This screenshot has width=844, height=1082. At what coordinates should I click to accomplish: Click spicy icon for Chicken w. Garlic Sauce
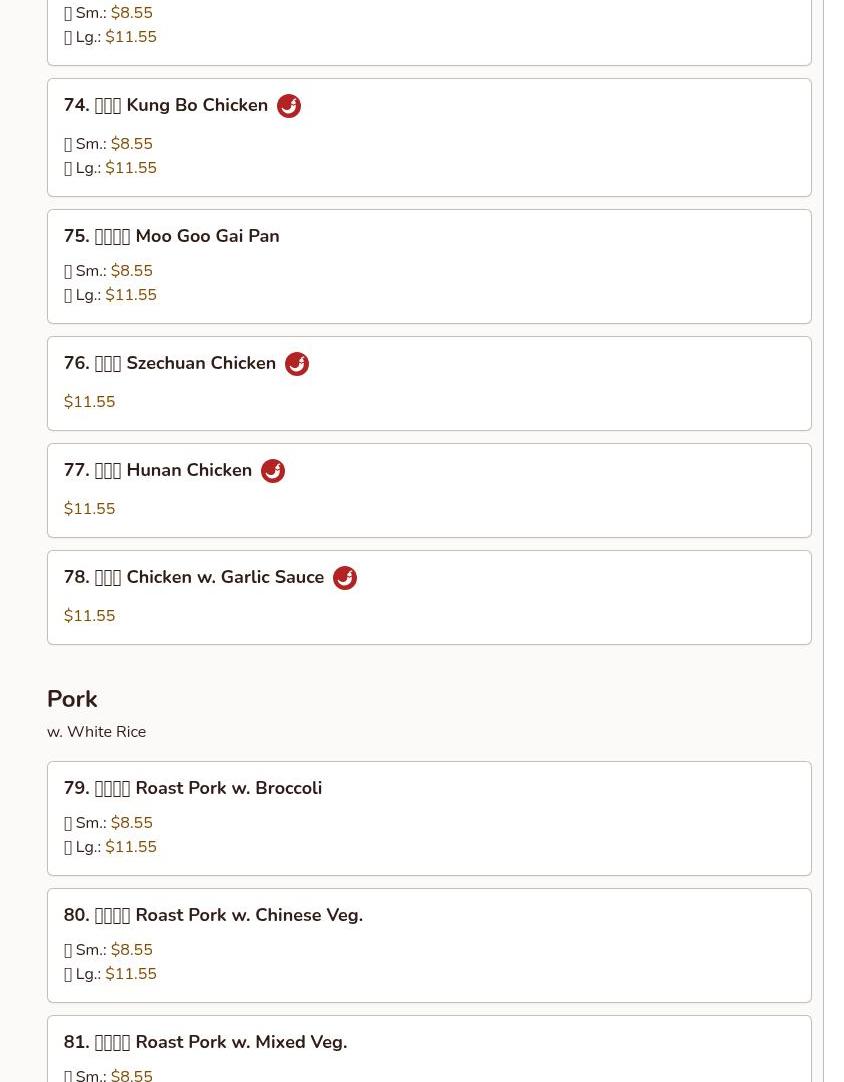coord(345,578)
